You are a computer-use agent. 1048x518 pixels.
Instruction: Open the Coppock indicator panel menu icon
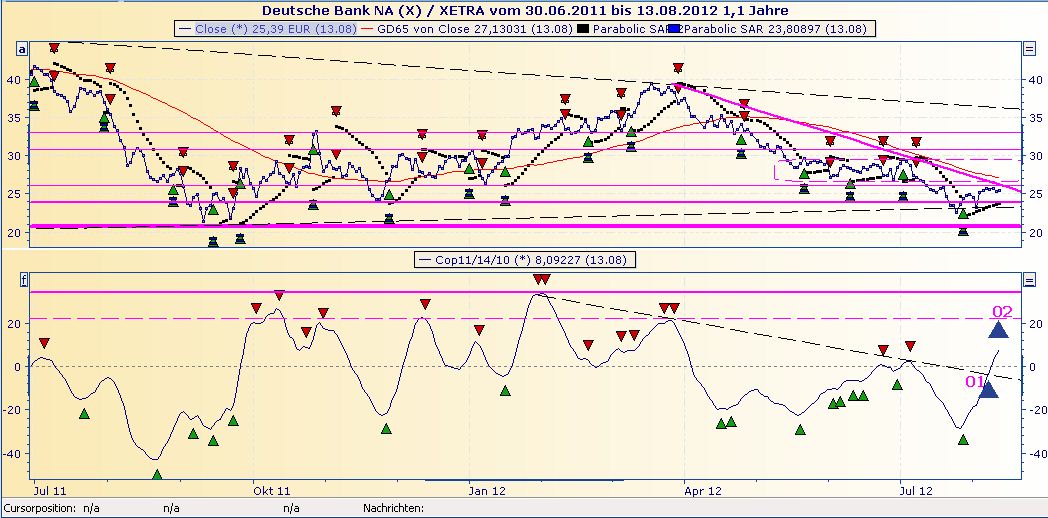pyautogui.click(x=1028, y=280)
